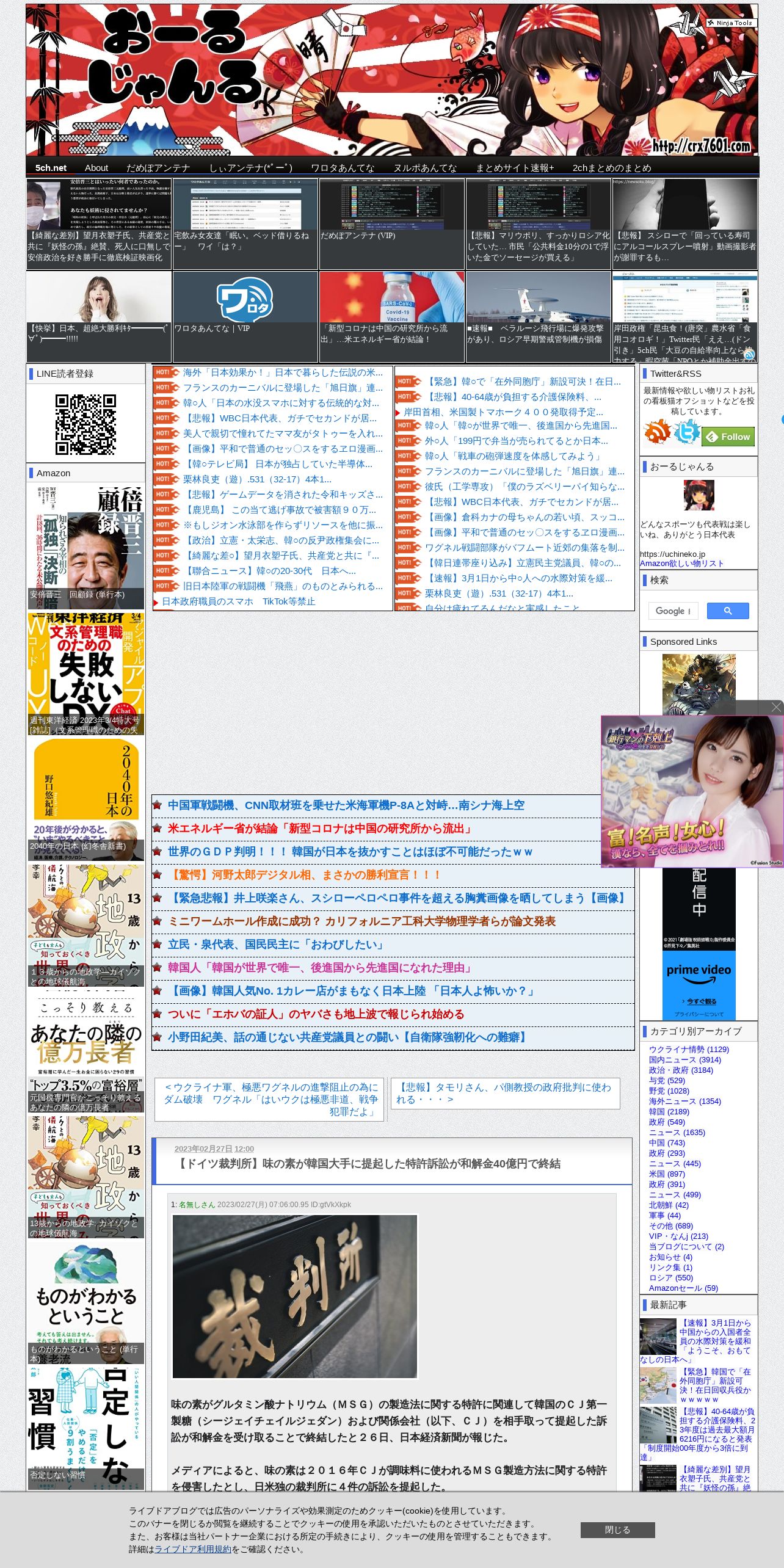Open hot link 岸田首相、米国製トマホーク400発取得予定
This screenshot has height=1568, width=784.
click(503, 412)
